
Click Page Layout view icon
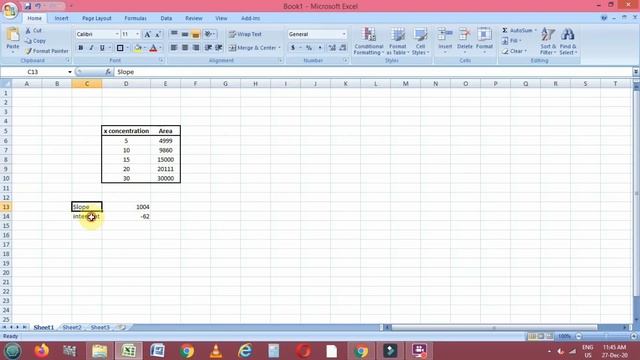(x=540, y=336)
